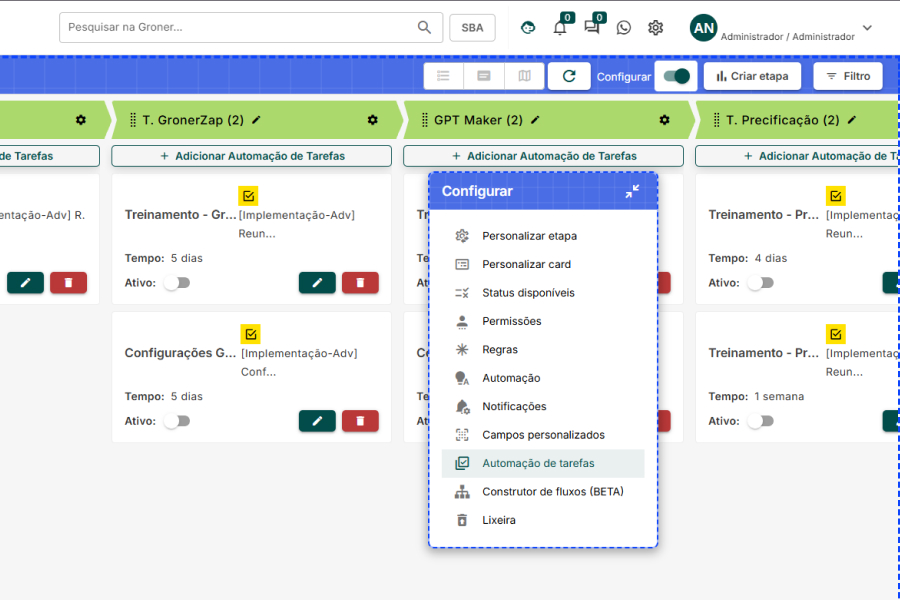Open the Filtro filter options

pyautogui.click(x=848, y=76)
